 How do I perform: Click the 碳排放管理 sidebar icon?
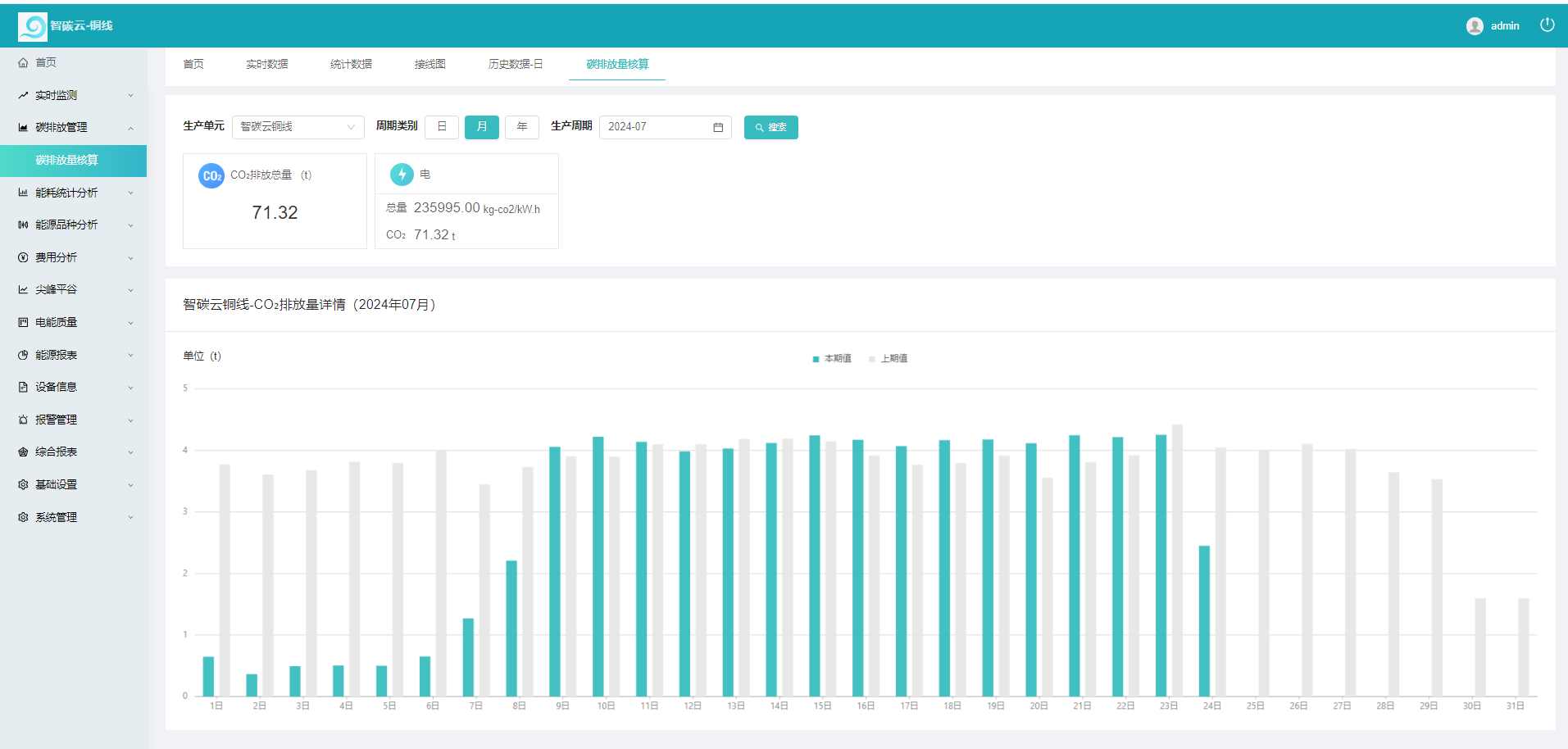[x=24, y=127]
